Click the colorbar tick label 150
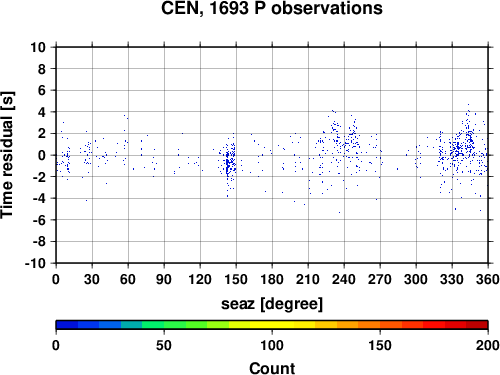This screenshot has height=375, width=500. click(x=380, y=345)
